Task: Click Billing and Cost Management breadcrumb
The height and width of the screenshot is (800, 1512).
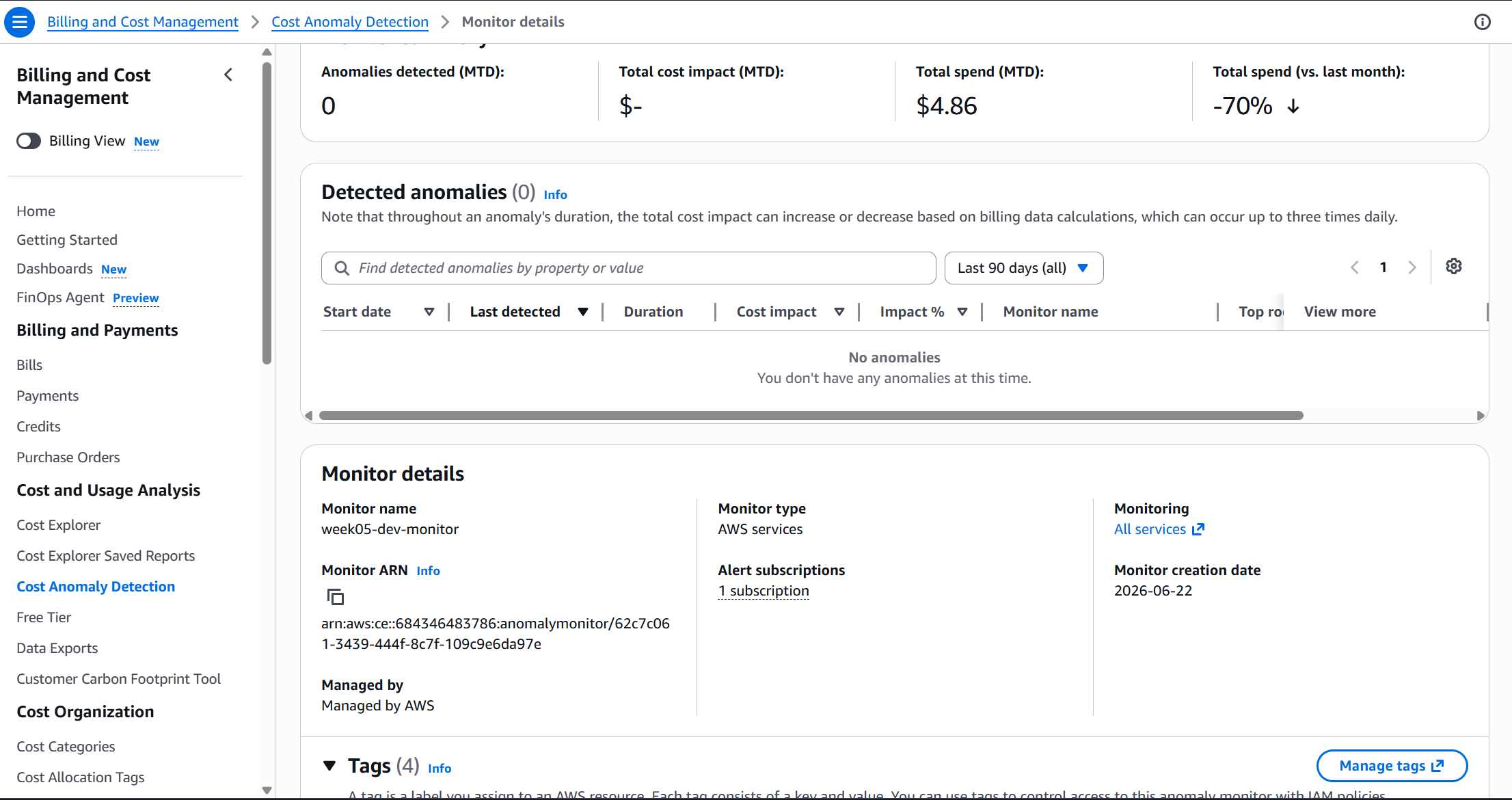Action: pyautogui.click(x=143, y=22)
